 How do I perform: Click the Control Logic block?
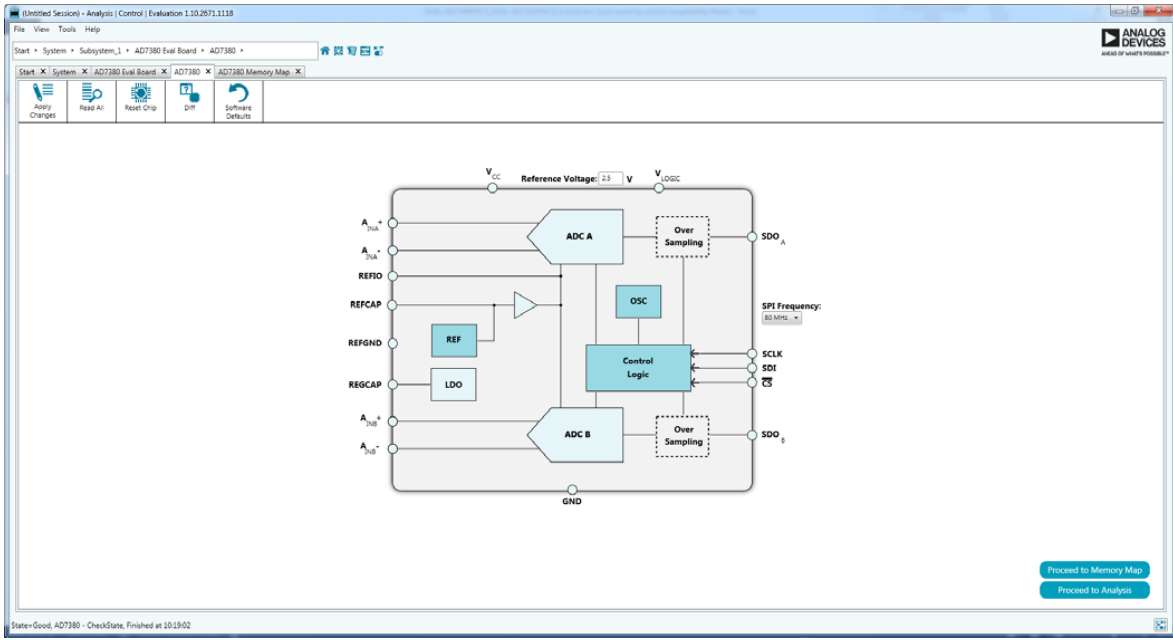pyautogui.click(x=638, y=367)
